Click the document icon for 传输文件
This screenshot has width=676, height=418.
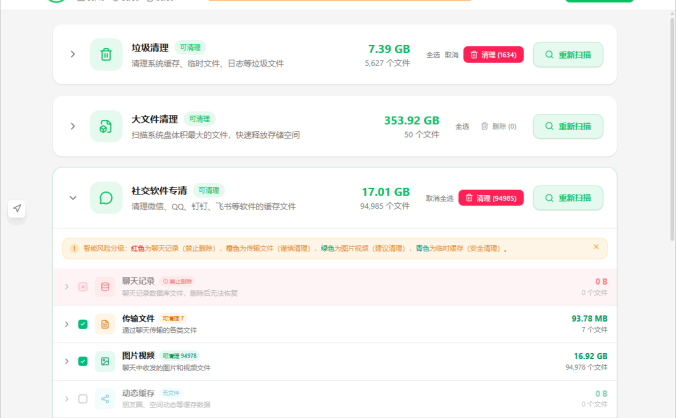point(105,324)
